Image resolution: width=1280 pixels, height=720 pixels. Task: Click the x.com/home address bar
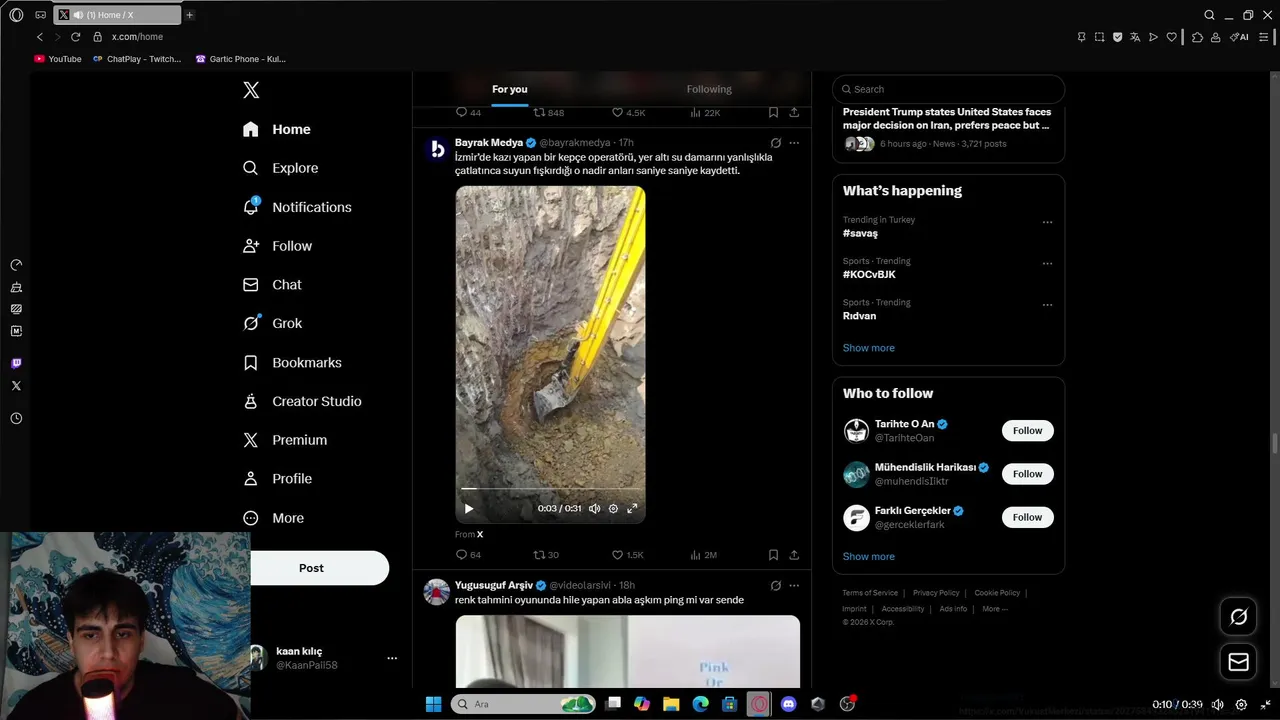137,37
